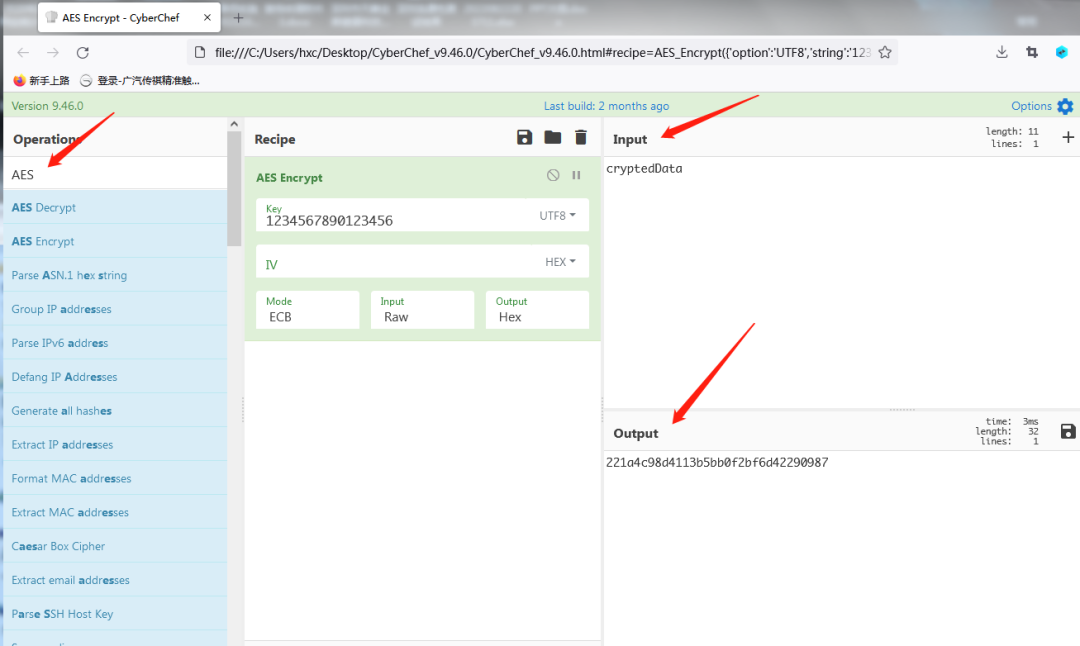Select Generate all hashes operation
Screen dimensions: 1080x646
click(115, 410)
